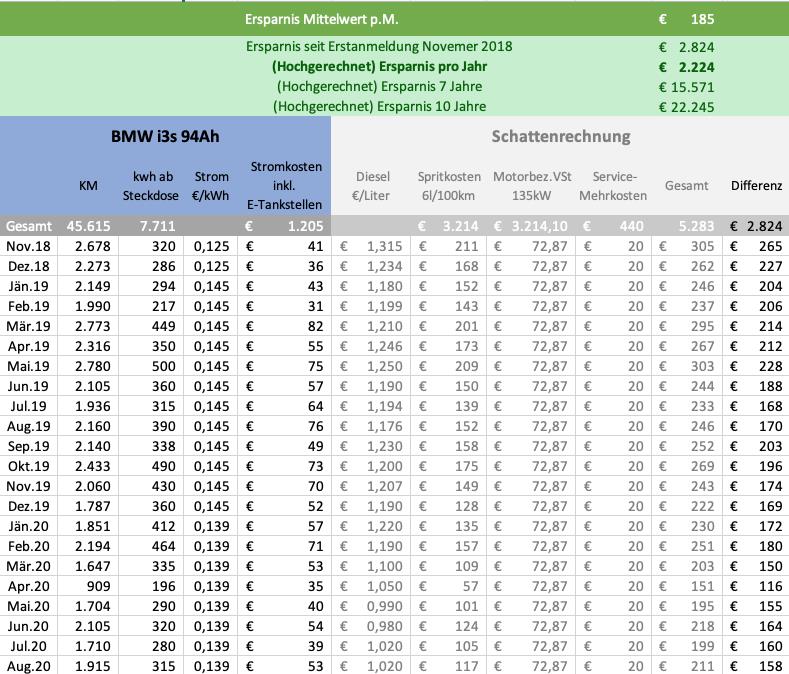Viewport: 789px width, 674px height.
Task: Select the 203 Differenz cell in Sep.19
Action: [x=770, y=446]
